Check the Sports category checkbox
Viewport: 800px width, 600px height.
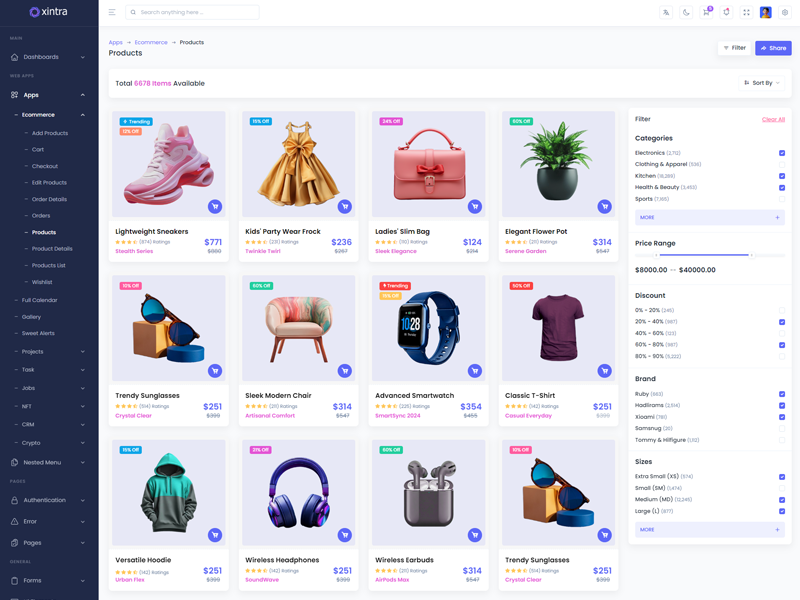pyautogui.click(x=782, y=199)
